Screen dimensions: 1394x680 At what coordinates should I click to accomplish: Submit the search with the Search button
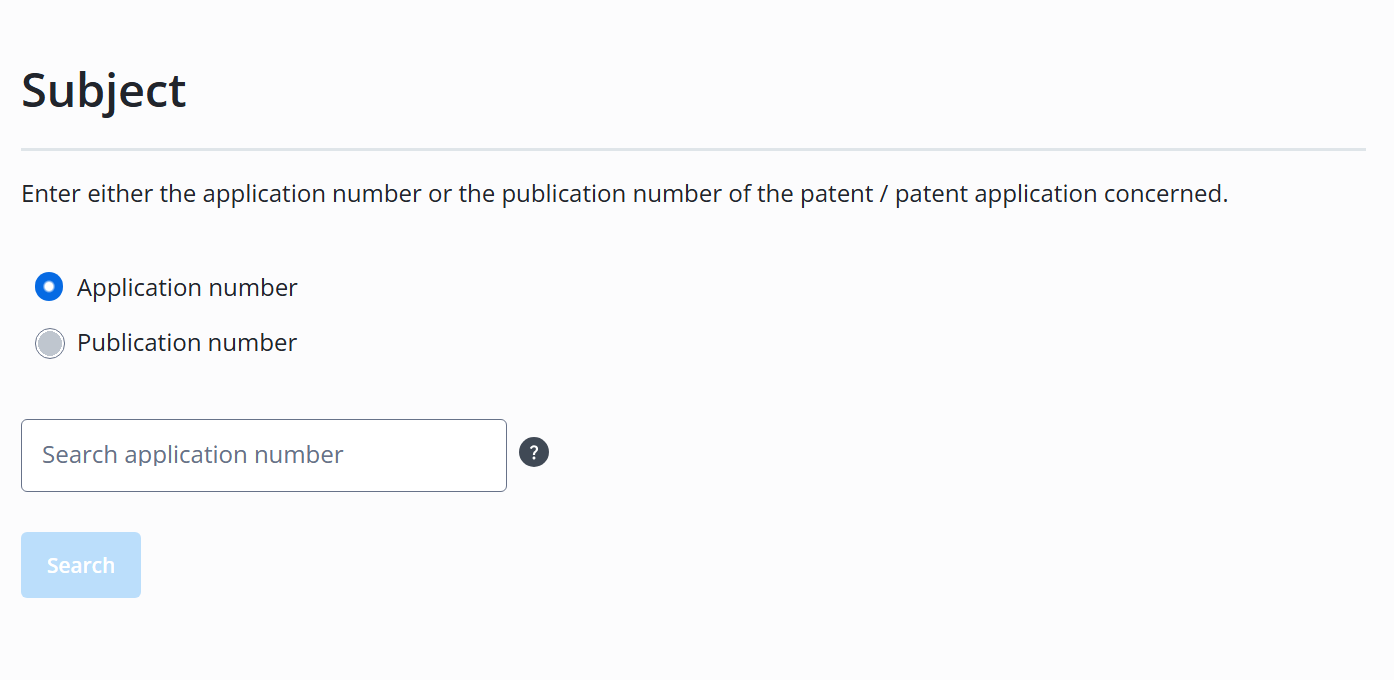[81, 565]
